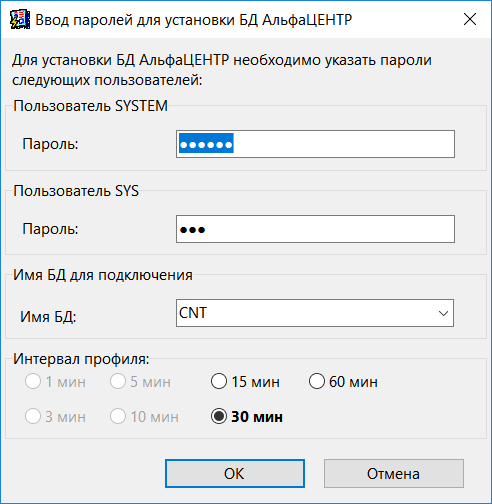The image size is (492, 504).
Task: Expand the Имя БД dropdown arrow
Action: (443, 313)
